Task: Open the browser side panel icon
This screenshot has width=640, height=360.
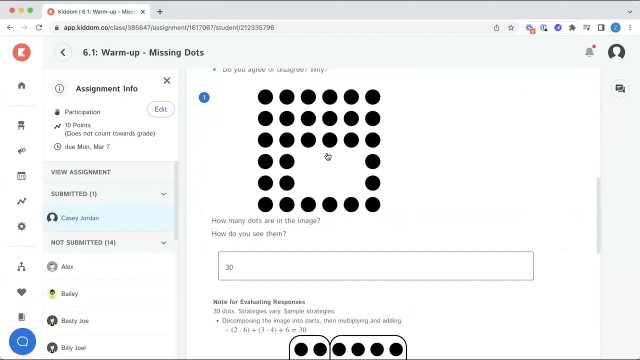Action: point(601,28)
